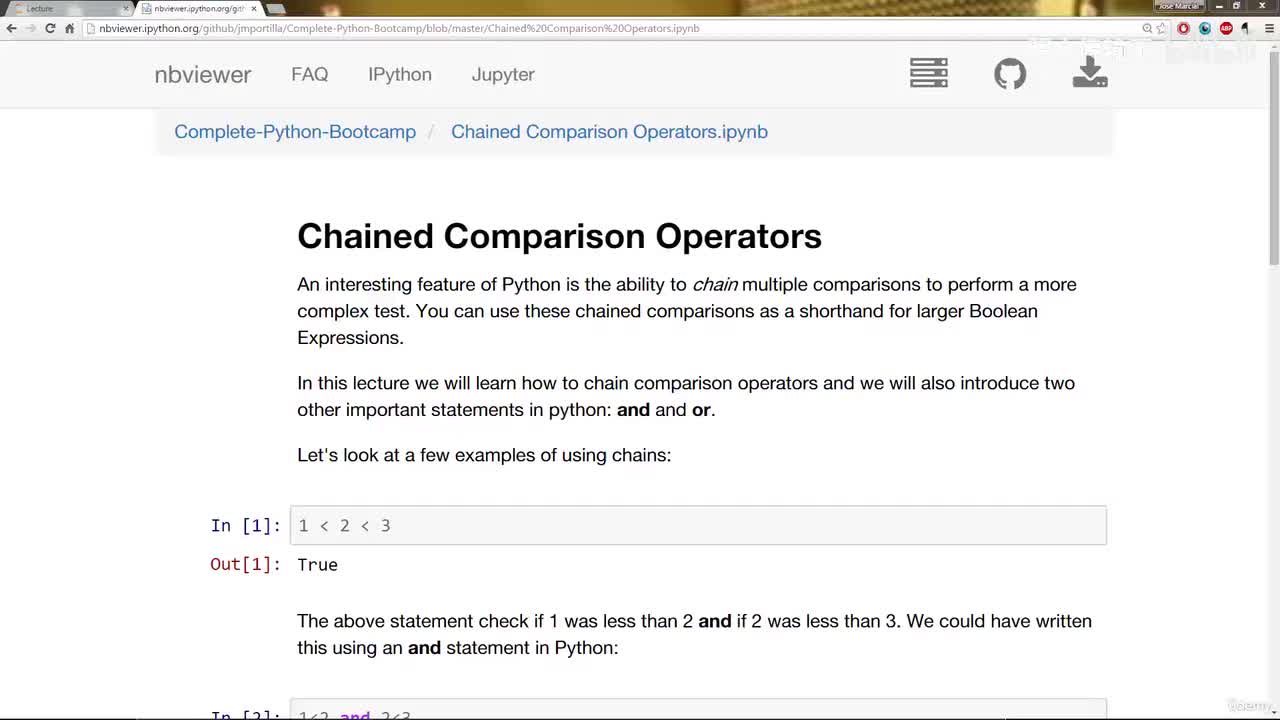This screenshot has height=720, width=1280.
Task: Bookmark page with the star icon
Action: 1162,28
